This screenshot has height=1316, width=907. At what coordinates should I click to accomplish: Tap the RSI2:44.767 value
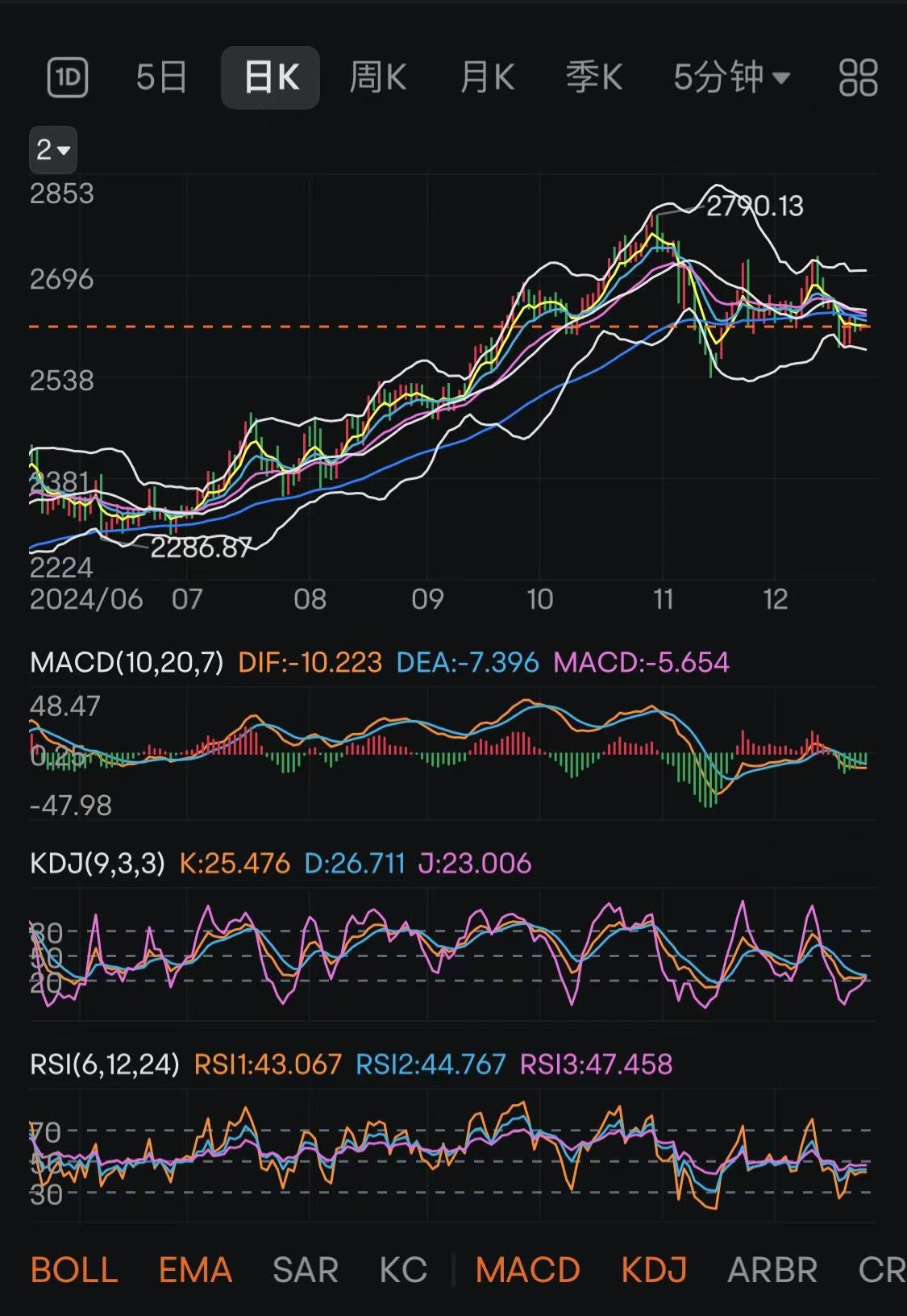pos(431,1064)
